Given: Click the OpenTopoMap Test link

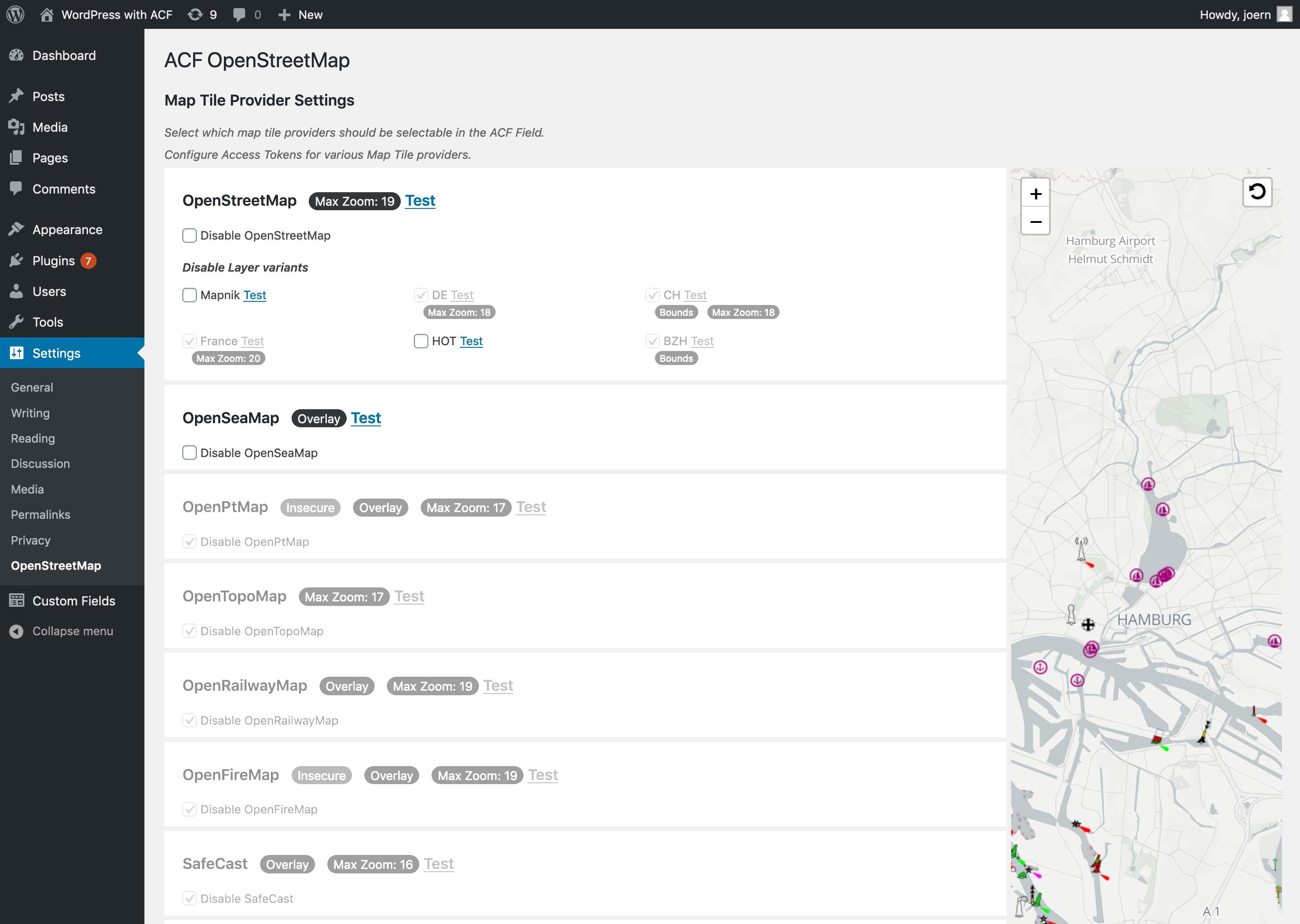Looking at the screenshot, I should coord(409,596).
